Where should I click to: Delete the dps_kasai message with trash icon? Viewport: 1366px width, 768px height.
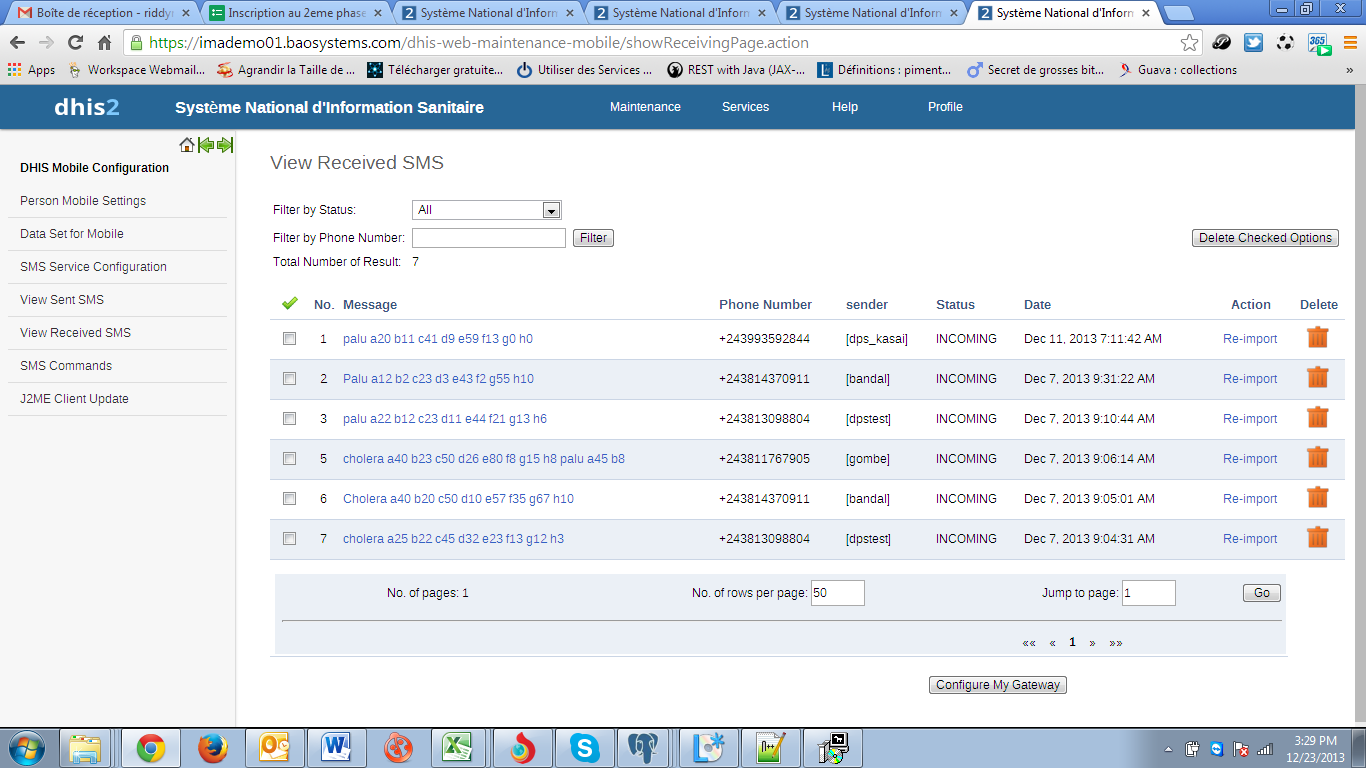click(x=1318, y=338)
